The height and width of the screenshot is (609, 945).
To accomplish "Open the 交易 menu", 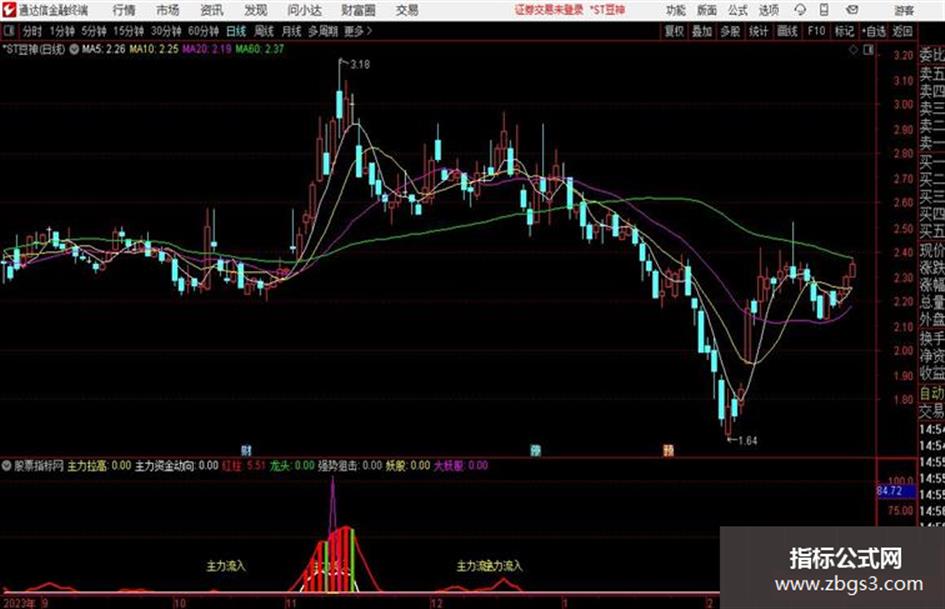I will pyautogui.click(x=407, y=10).
